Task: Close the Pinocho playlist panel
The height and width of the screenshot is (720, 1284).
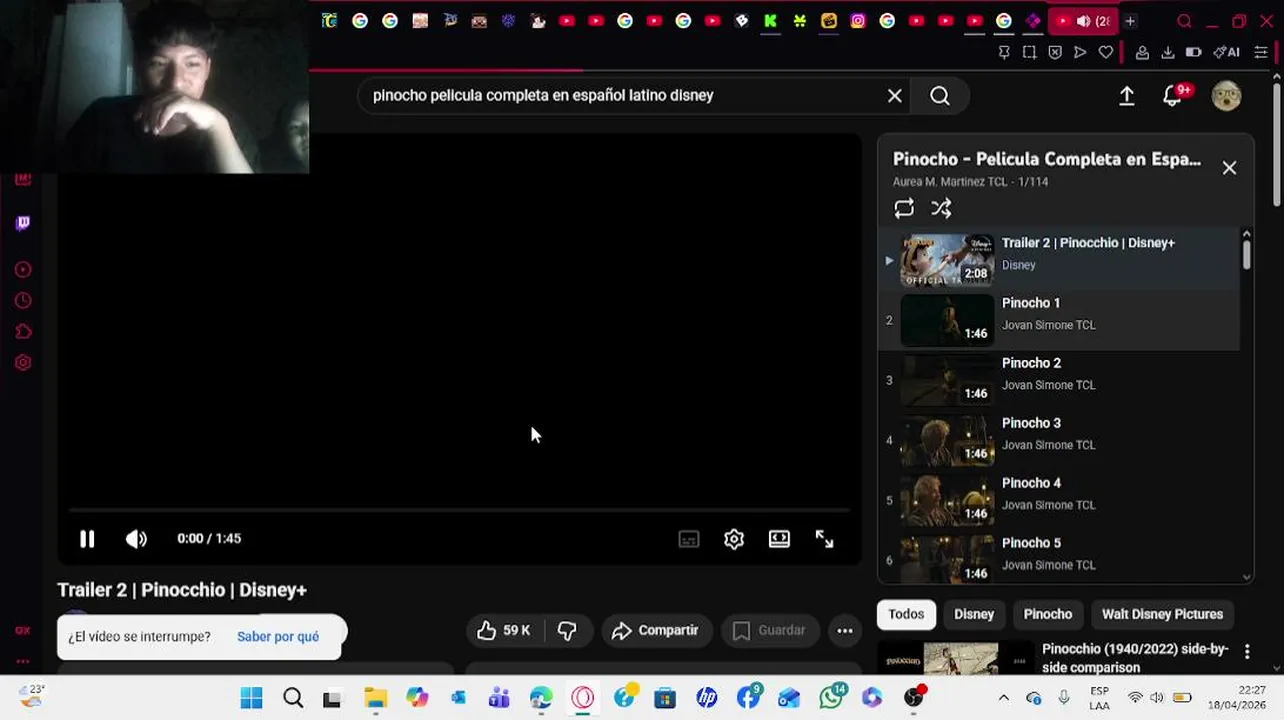Action: (1229, 168)
